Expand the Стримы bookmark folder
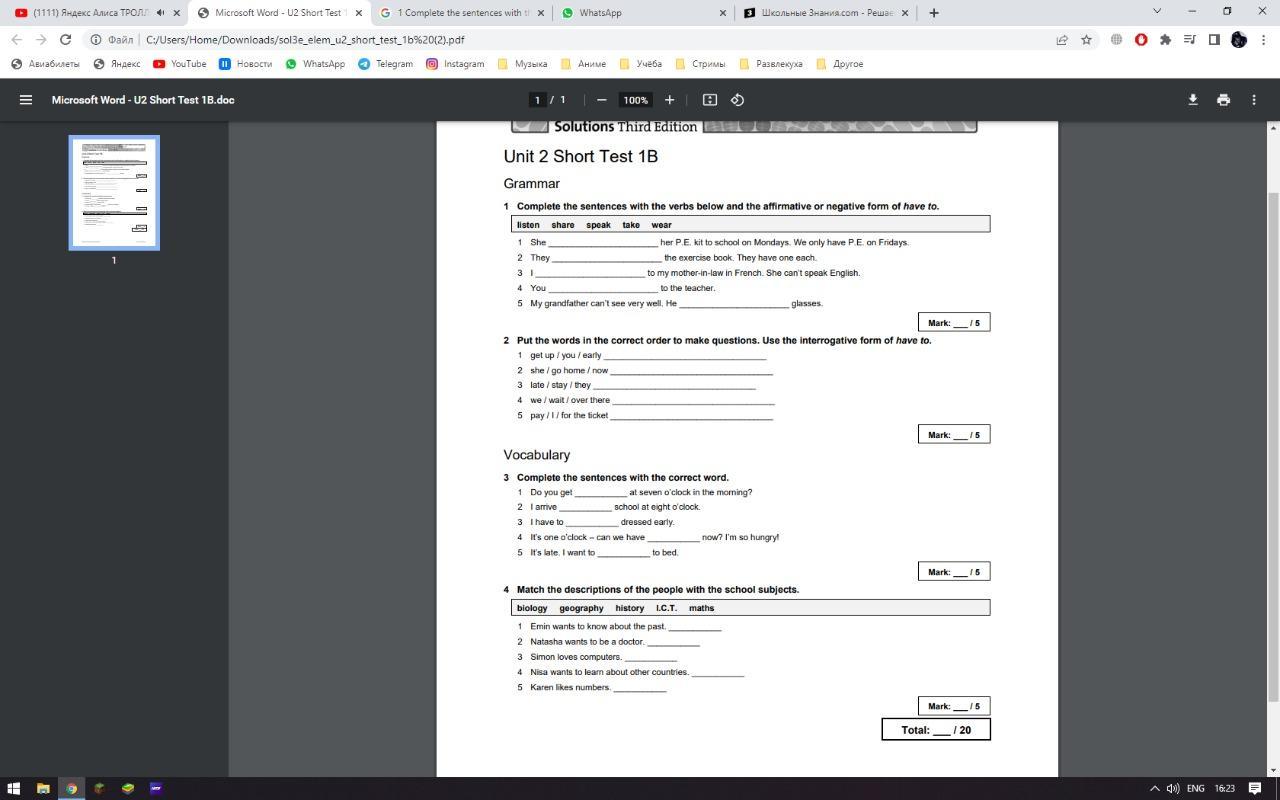The height and width of the screenshot is (800, 1280). (x=700, y=64)
